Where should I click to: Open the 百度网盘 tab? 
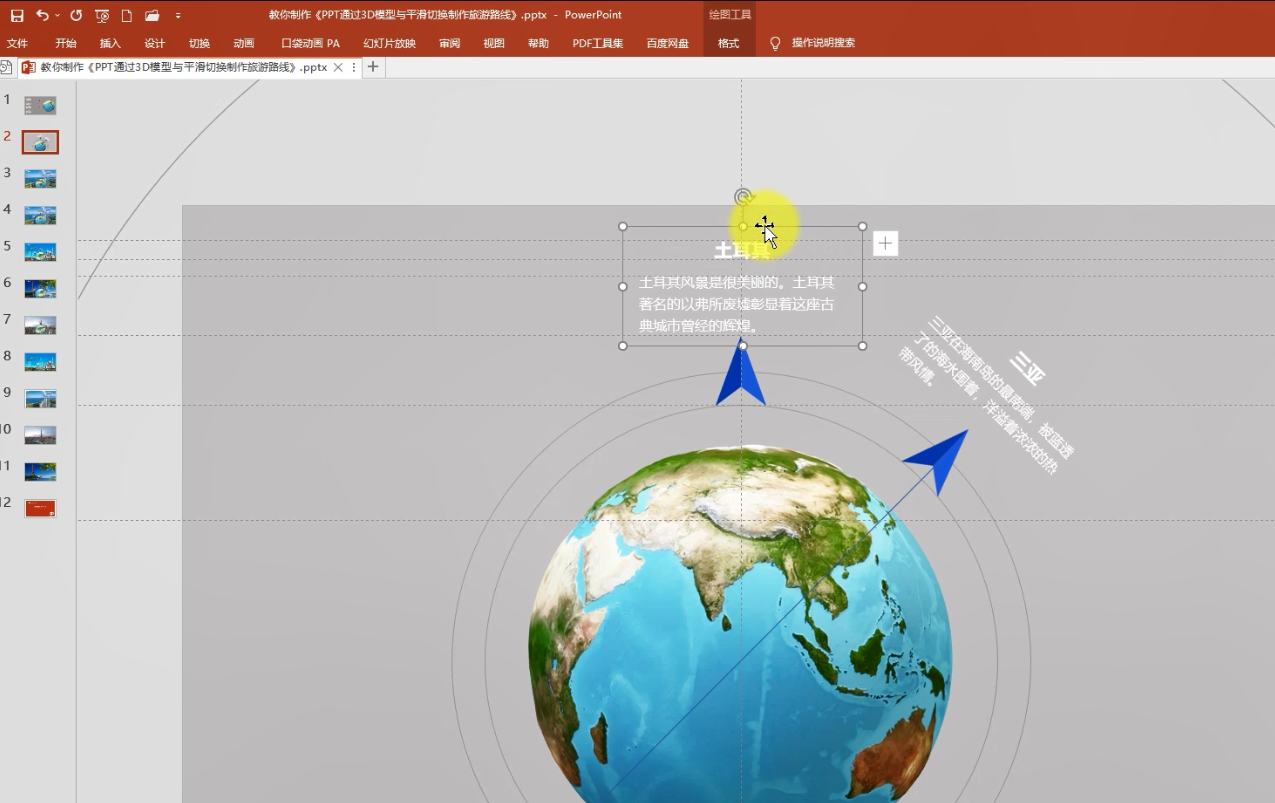(x=668, y=43)
